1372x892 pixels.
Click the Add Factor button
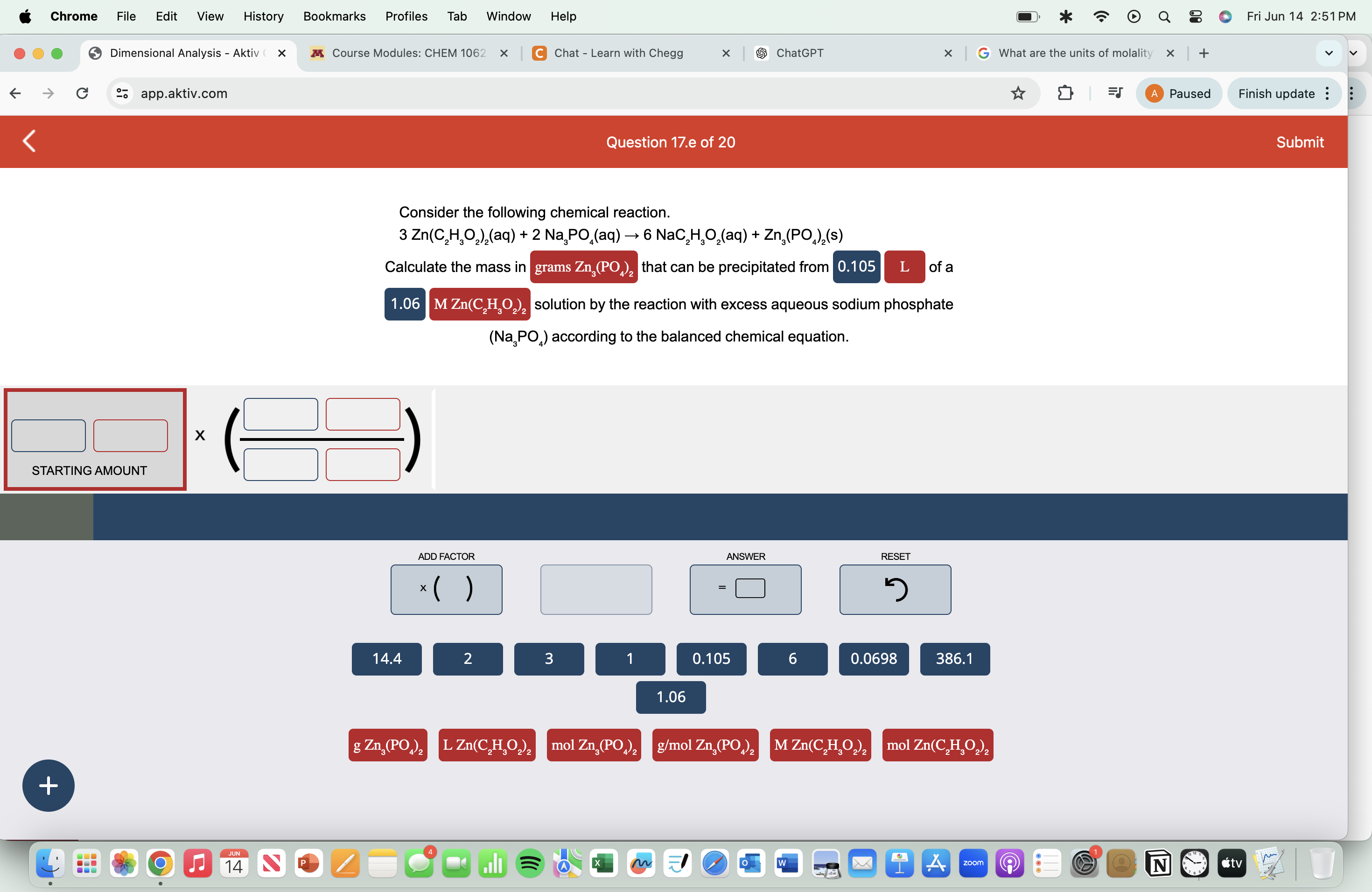[x=446, y=589]
